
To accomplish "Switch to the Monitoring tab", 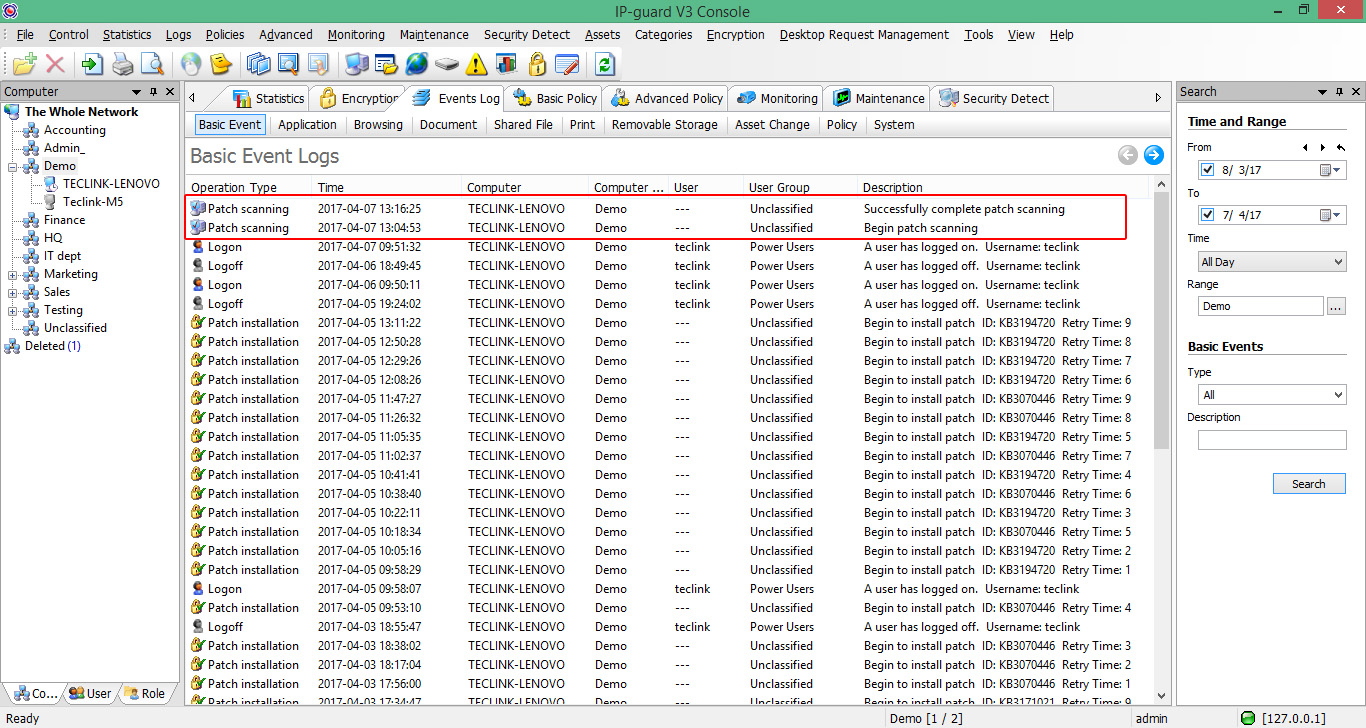I will (x=777, y=98).
